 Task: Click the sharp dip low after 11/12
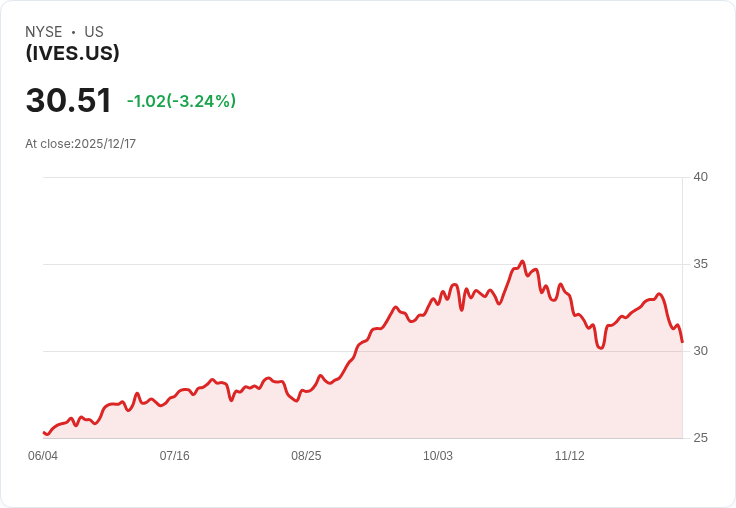[x=600, y=347]
